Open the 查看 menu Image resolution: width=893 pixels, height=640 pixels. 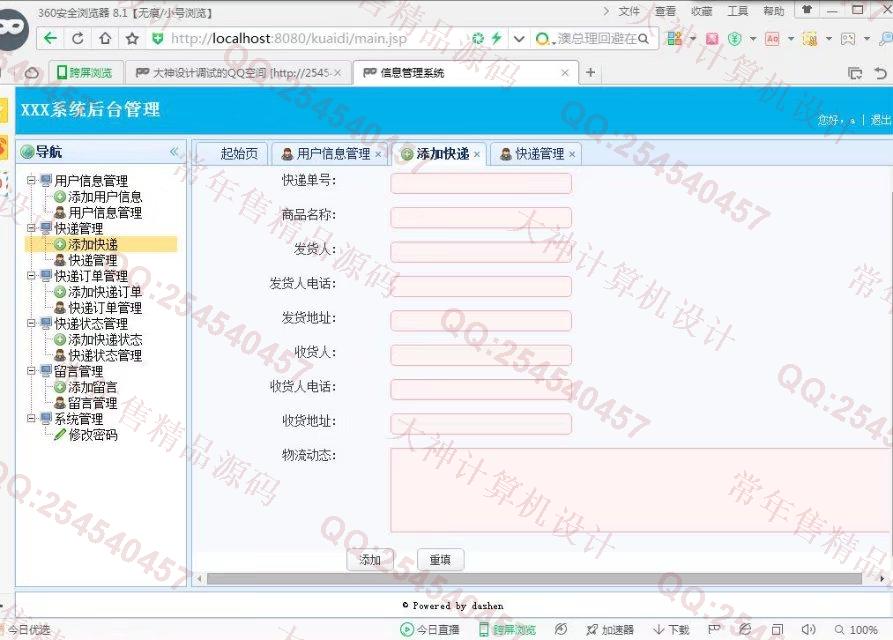(665, 11)
